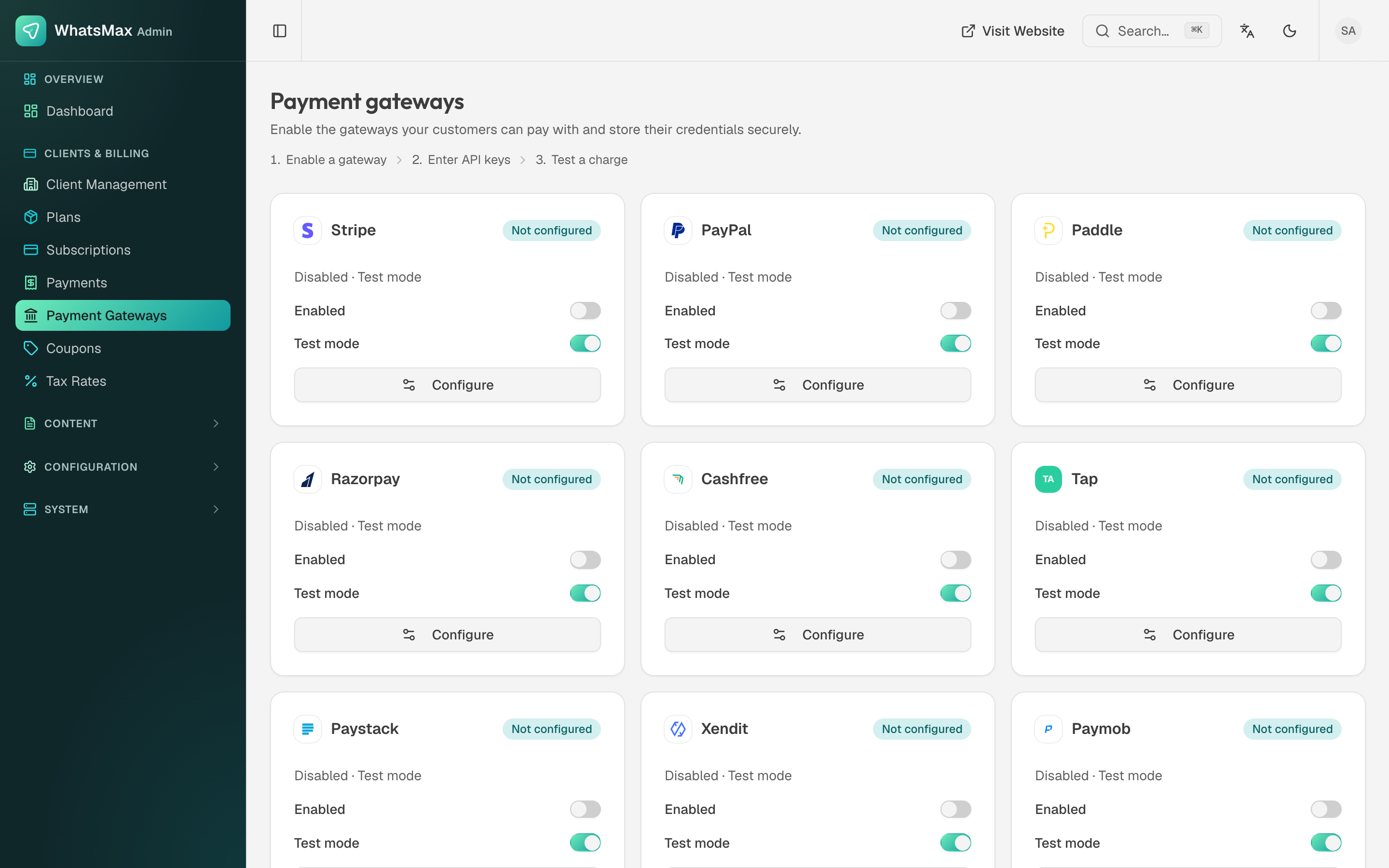Click the Coupons tag icon
The width and height of the screenshot is (1389, 868).
31,348
